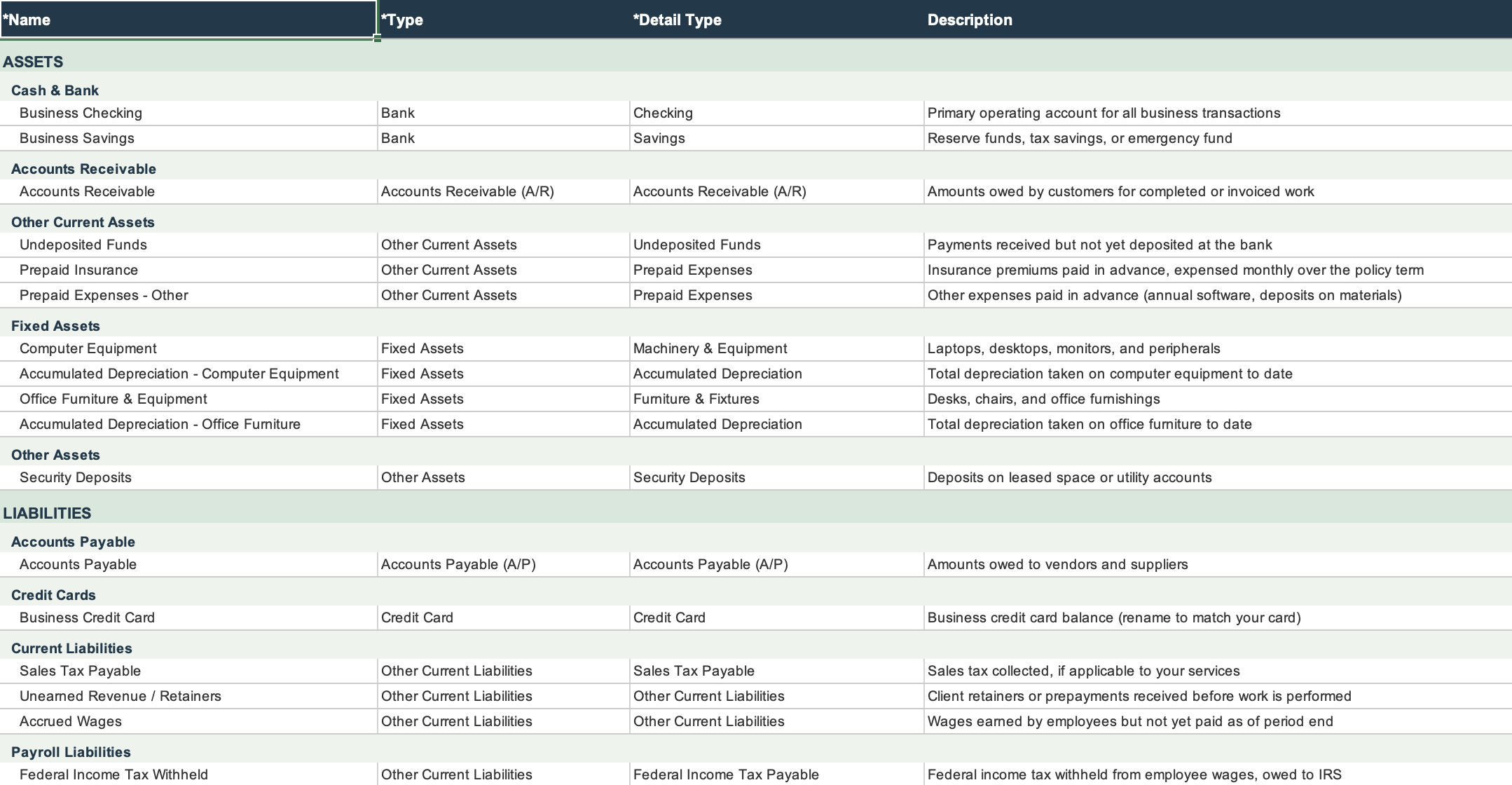Click the Unearned Revenue / Retainers cell

pos(188,696)
